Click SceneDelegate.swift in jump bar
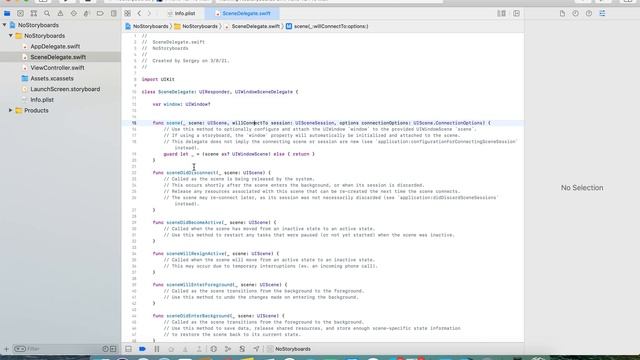Viewport: 640px width, 360px height. point(252,26)
